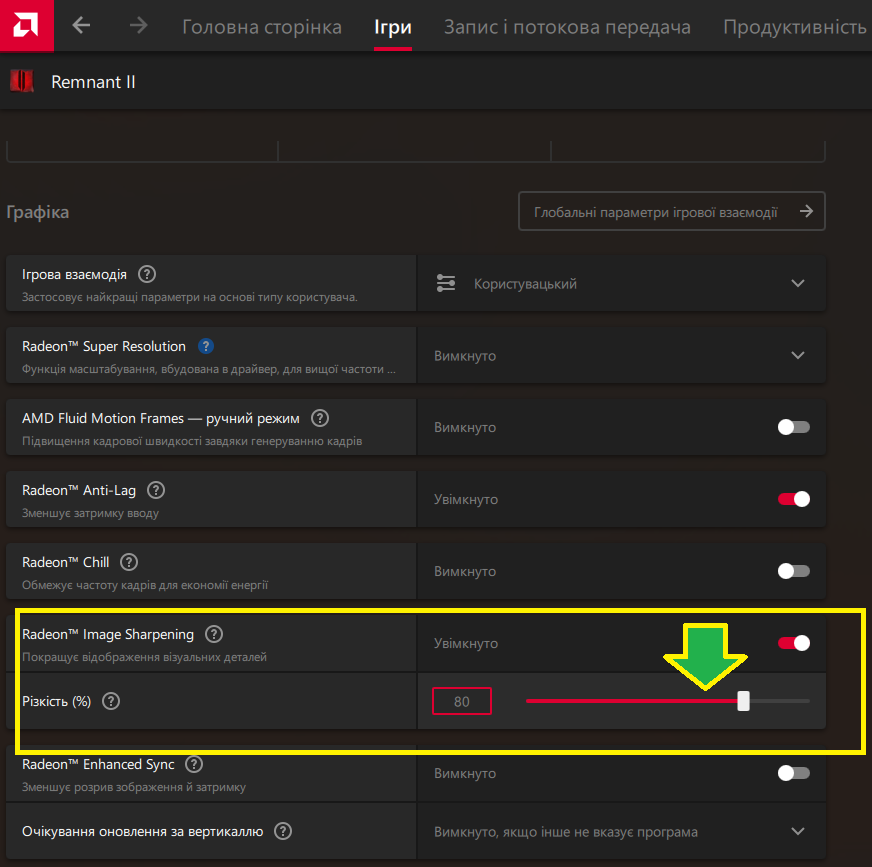This screenshot has height=867, width=872.
Task: Click the sliders icon beside Користувацький
Action: [446, 283]
